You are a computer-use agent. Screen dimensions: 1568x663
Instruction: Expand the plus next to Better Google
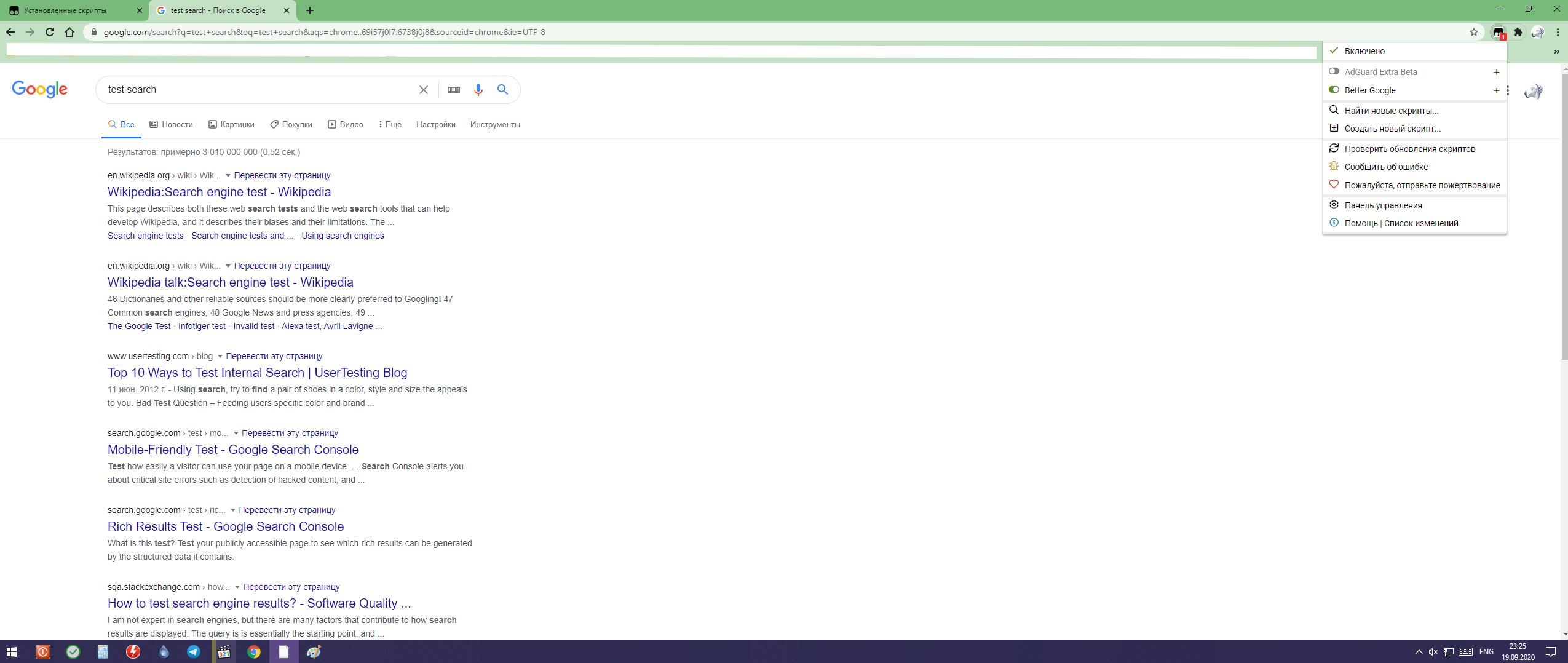click(x=1496, y=90)
